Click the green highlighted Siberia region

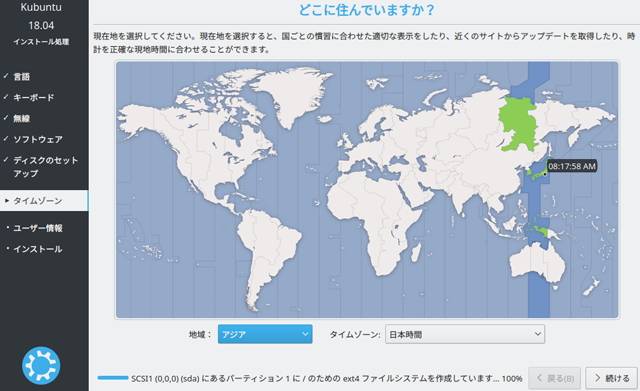click(518, 122)
